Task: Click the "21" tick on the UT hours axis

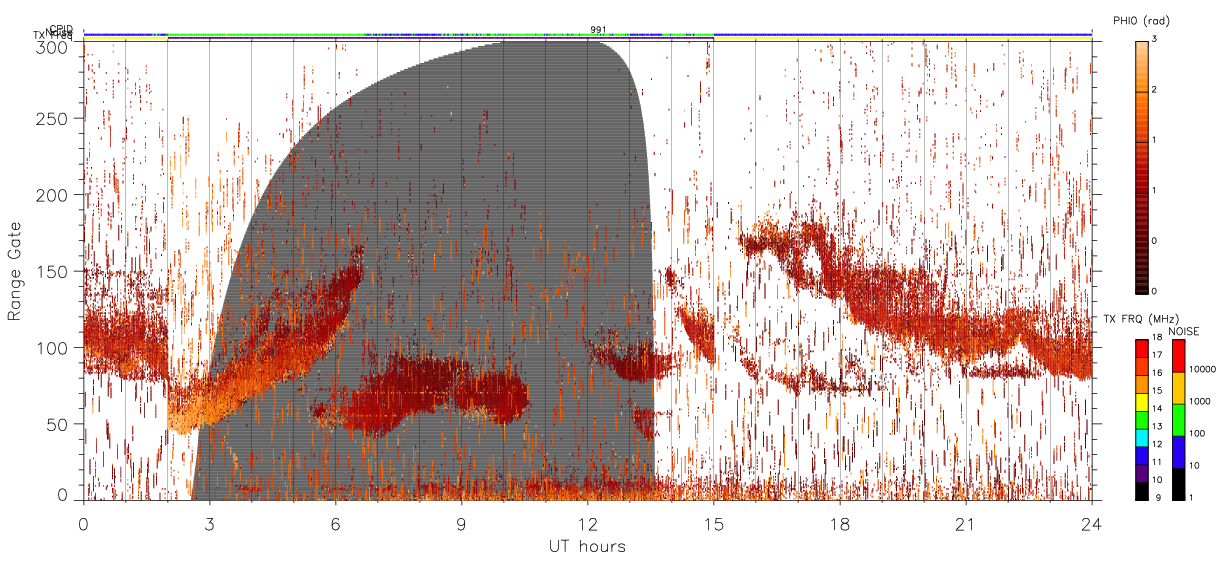Action: pyautogui.click(x=966, y=523)
